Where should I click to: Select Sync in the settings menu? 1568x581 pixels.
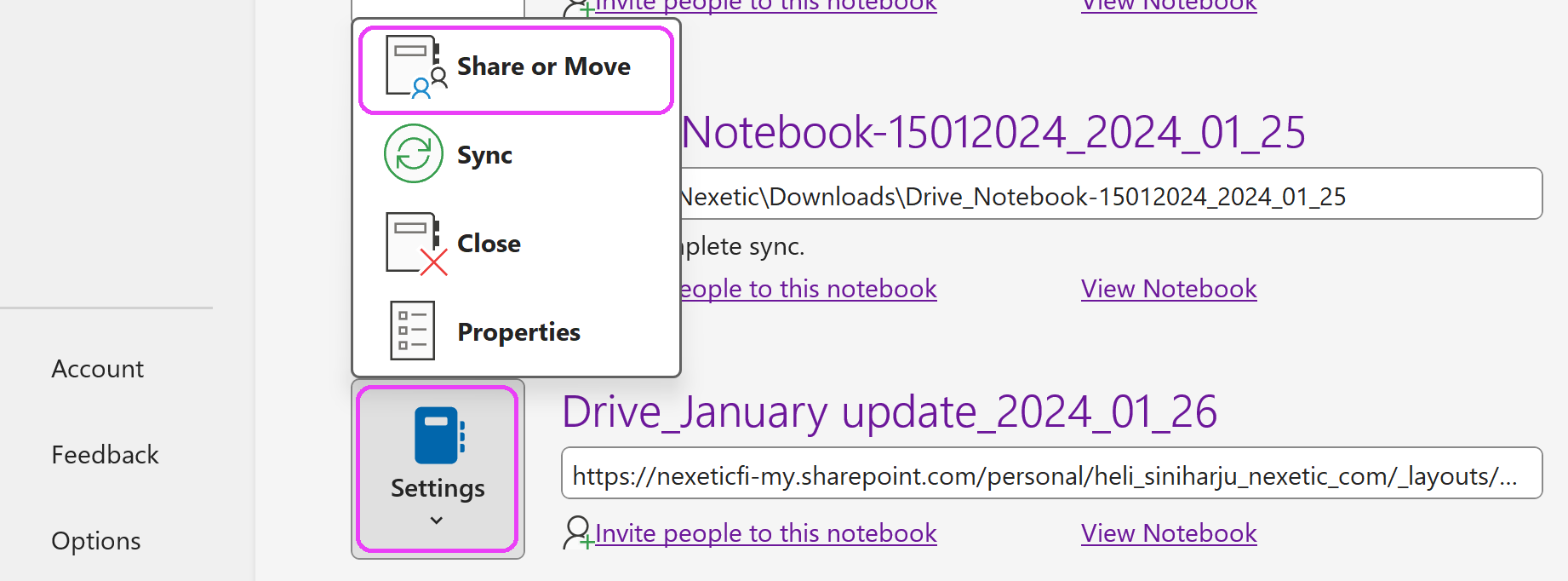tap(516, 155)
